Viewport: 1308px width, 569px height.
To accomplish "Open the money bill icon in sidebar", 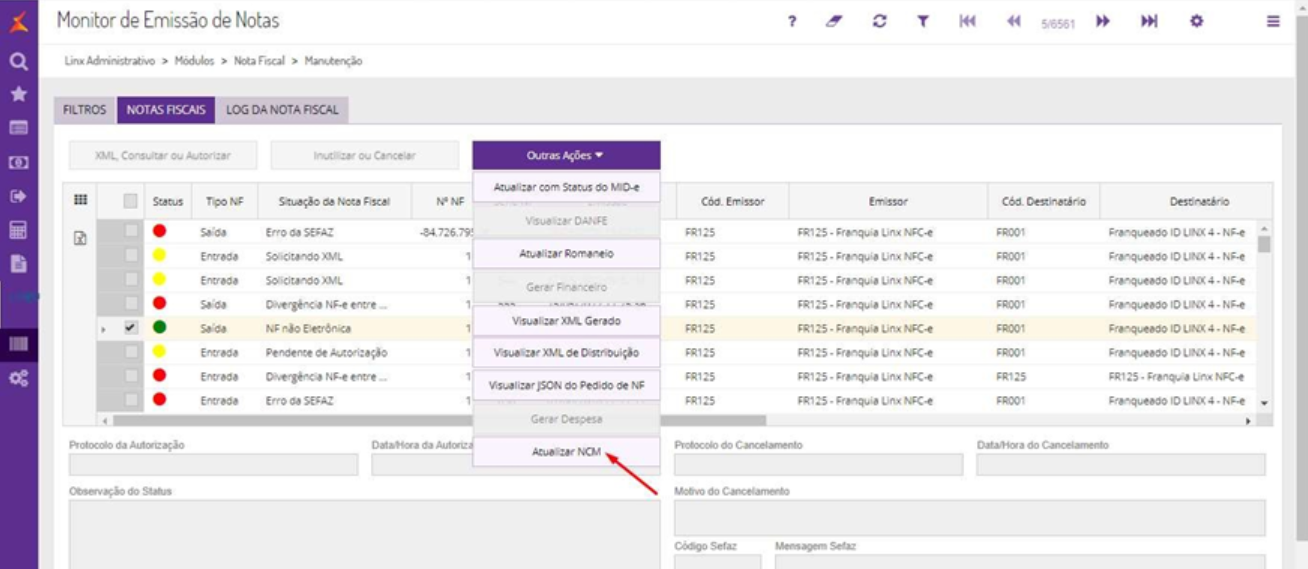I will click(x=18, y=162).
